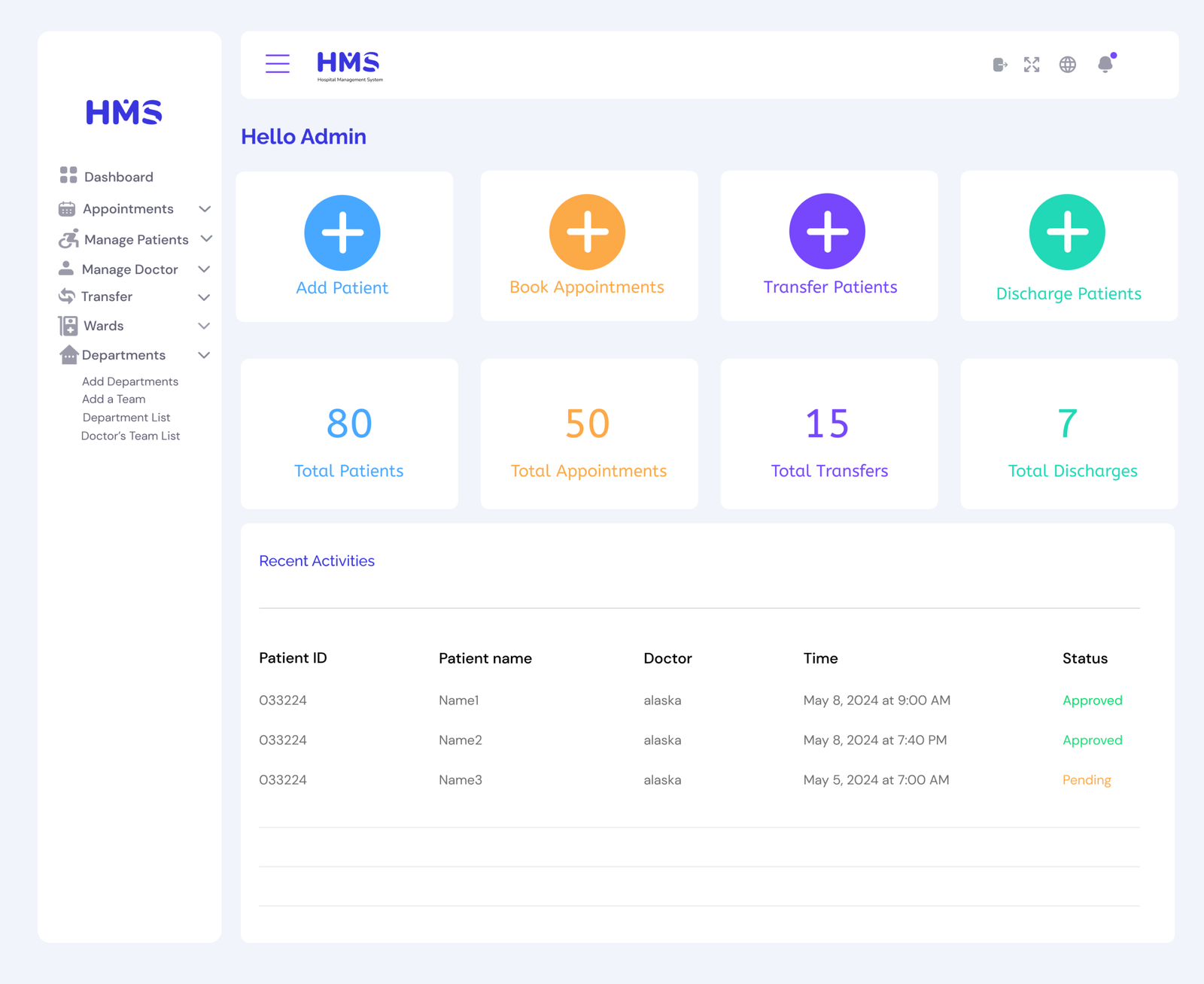Expand the Appointments sidebar chevron
This screenshot has height=984, width=1204.
pyautogui.click(x=205, y=209)
